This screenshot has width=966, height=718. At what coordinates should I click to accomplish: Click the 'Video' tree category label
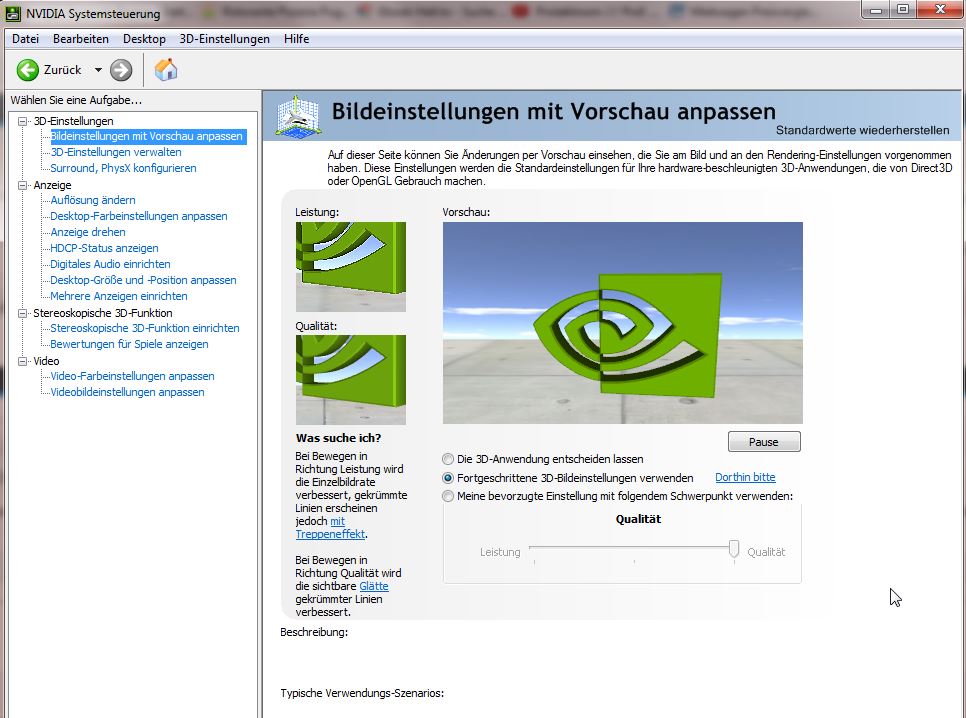pyautogui.click(x=46, y=361)
